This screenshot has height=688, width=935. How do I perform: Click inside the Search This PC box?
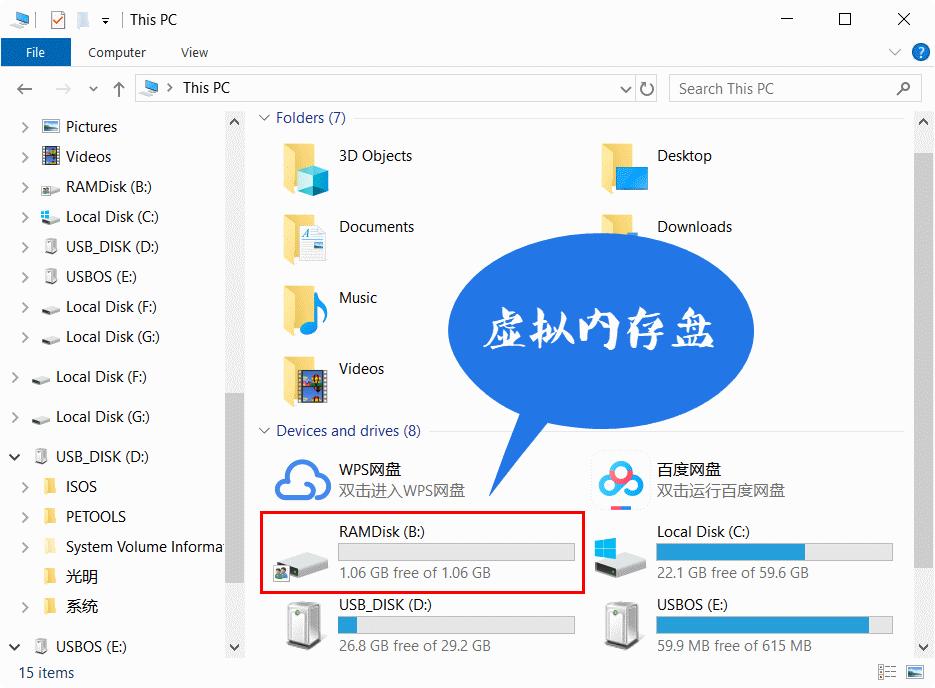[x=780, y=88]
